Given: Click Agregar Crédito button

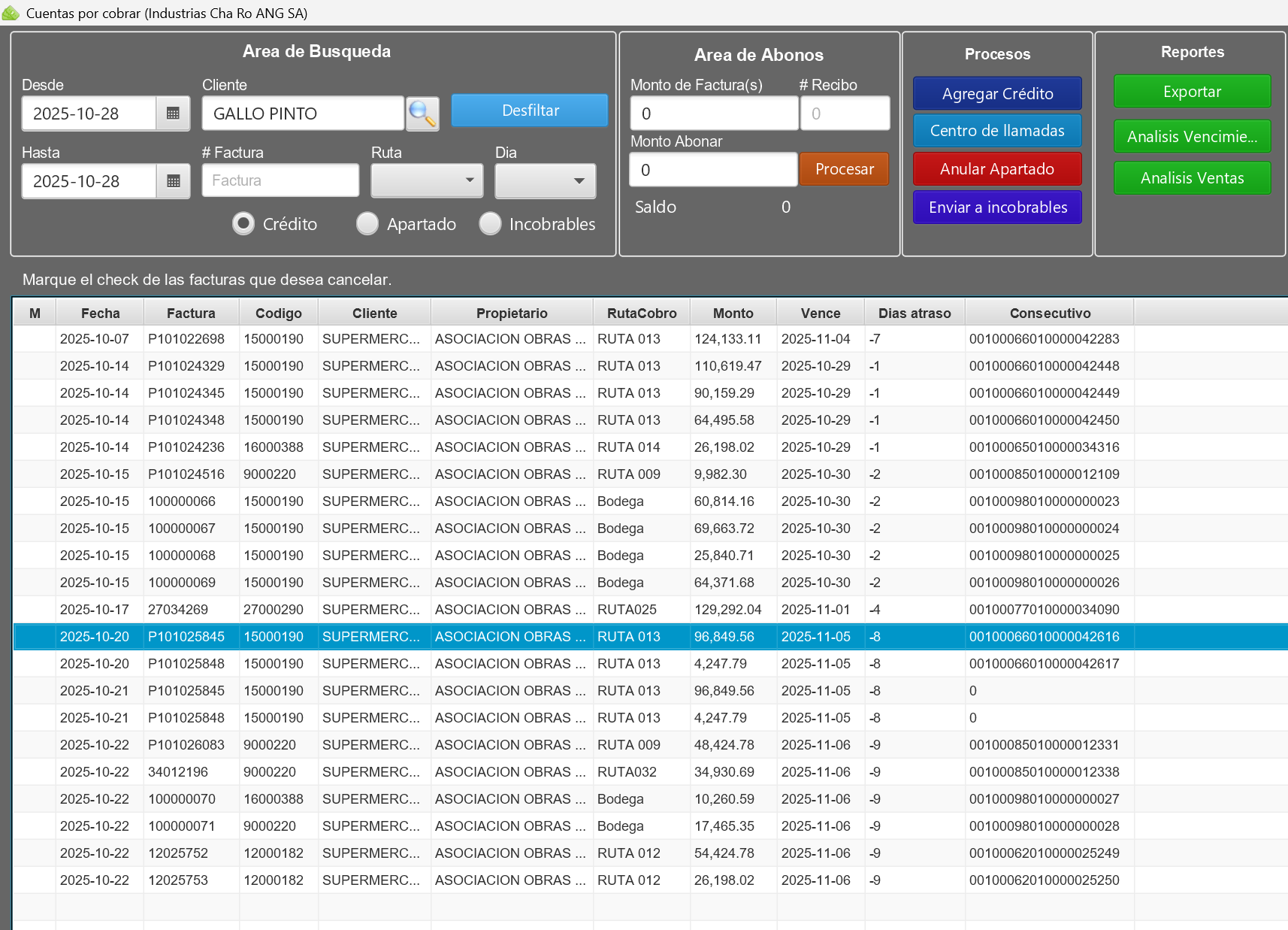Looking at the screenshot, I should point(997,94).
